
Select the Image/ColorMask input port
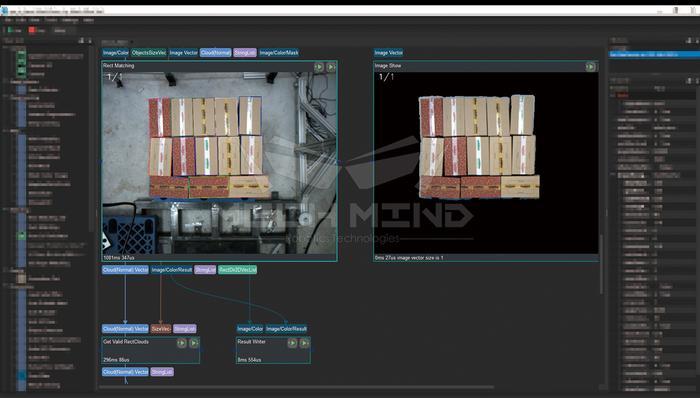pos(279,53)
